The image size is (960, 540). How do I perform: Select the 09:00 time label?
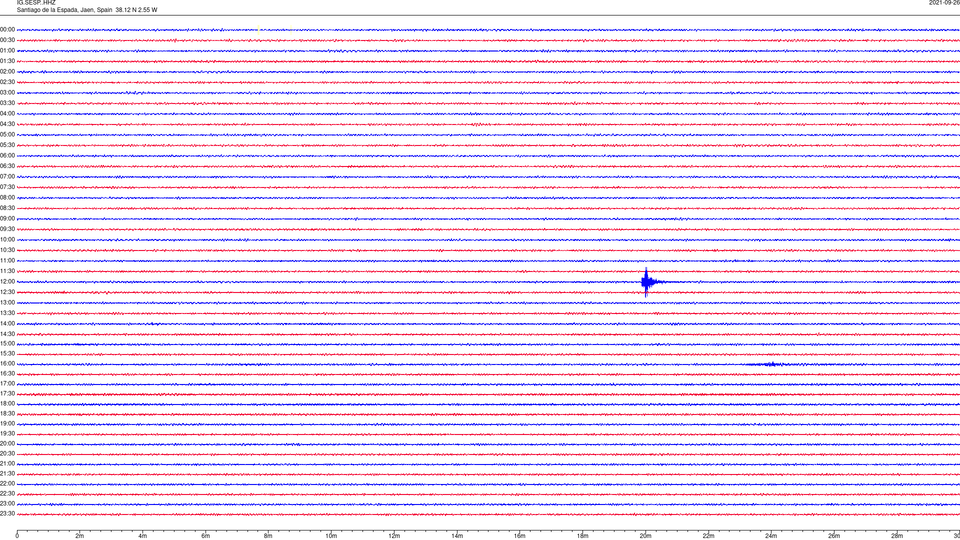coord(7,219)
